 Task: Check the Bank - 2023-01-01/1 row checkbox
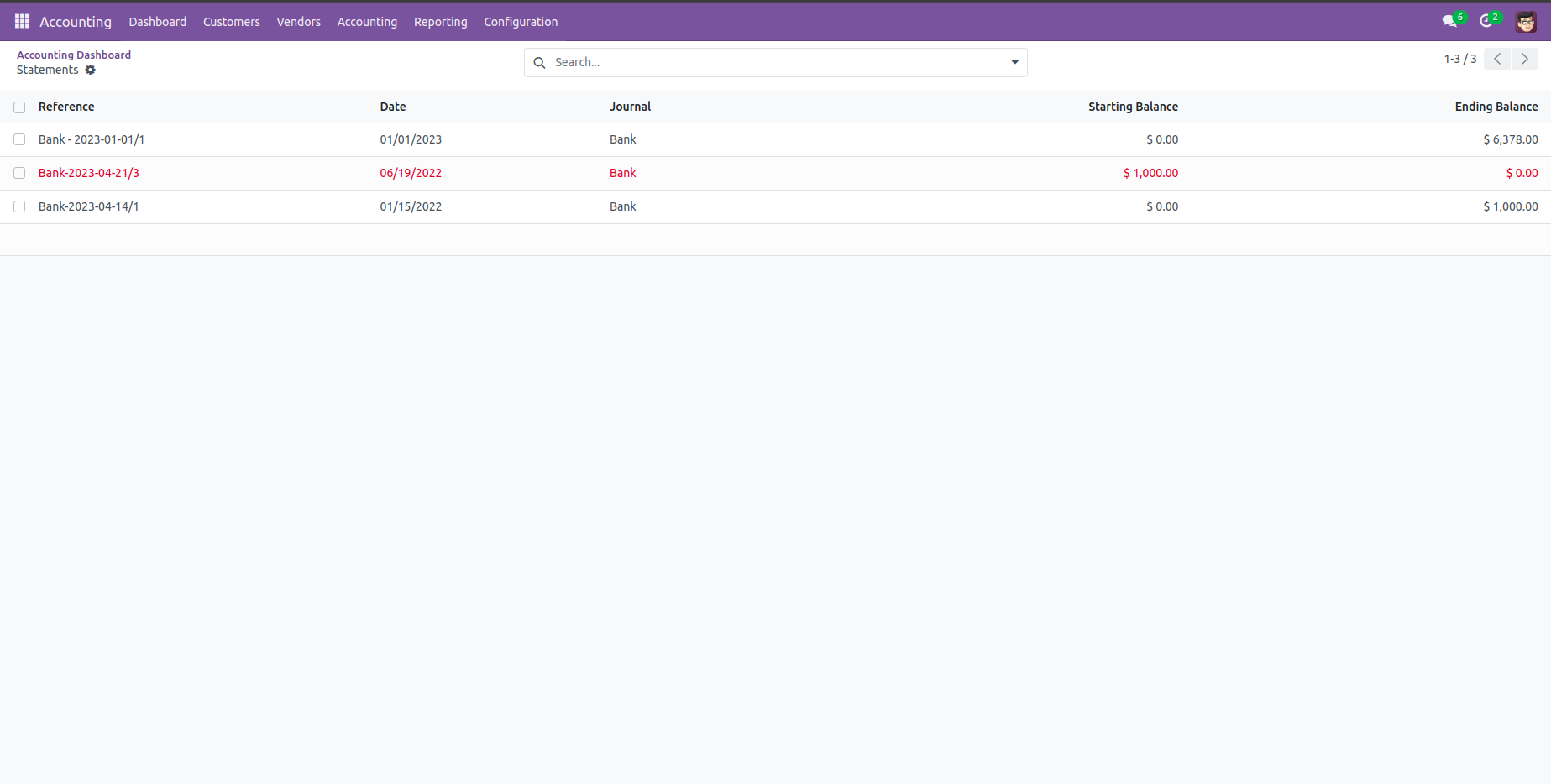(19, 140)
